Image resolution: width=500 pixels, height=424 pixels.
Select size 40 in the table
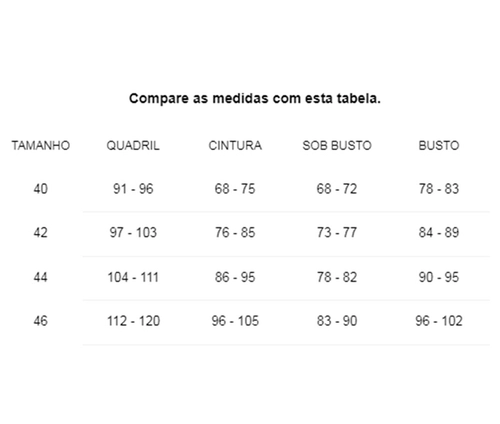point(41,189)
